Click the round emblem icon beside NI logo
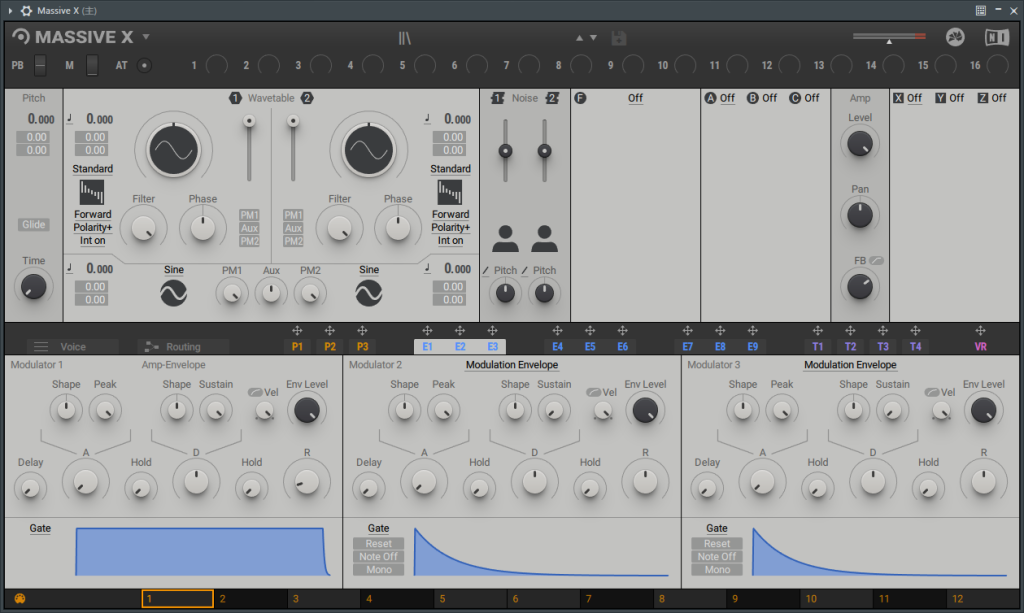1024x613 pixels. pos(955,37)
